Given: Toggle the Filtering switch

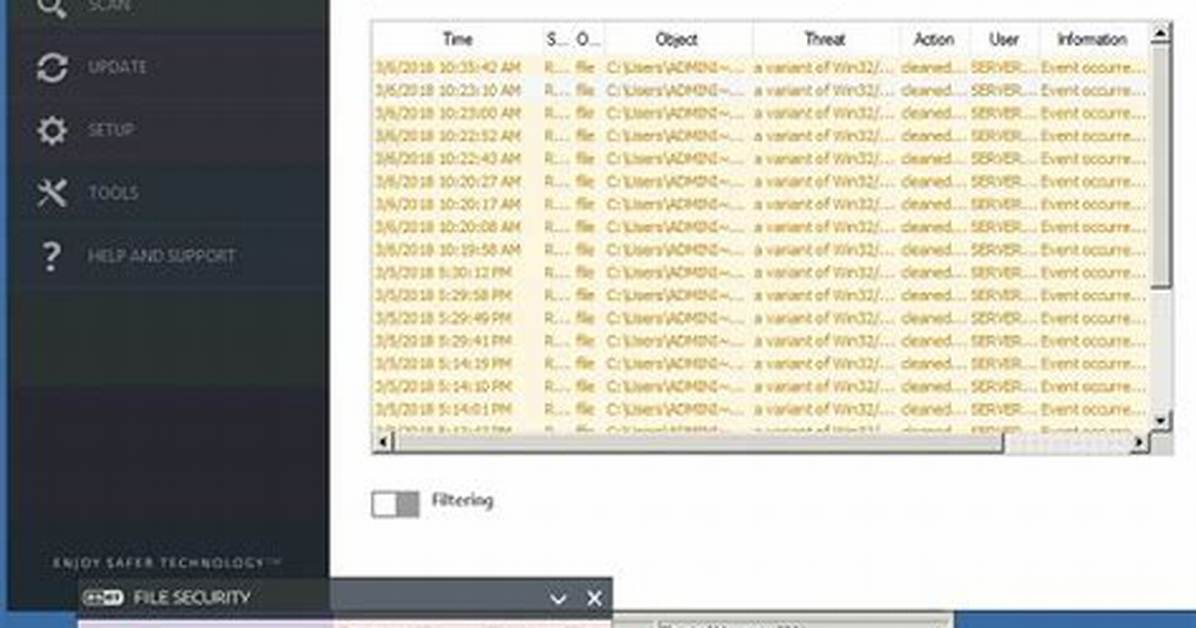Looking at the screenshot, I should pyautogui.click(x=395, y=504).
